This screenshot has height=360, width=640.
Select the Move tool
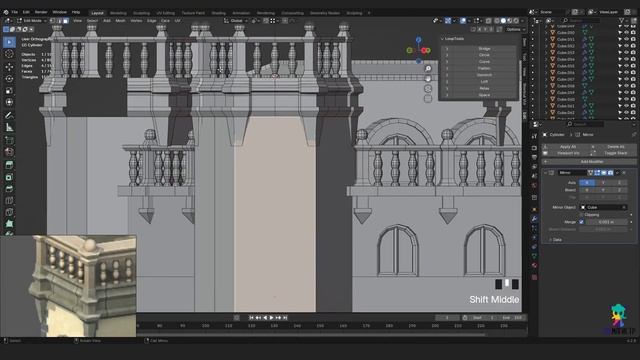coord(9,67)
